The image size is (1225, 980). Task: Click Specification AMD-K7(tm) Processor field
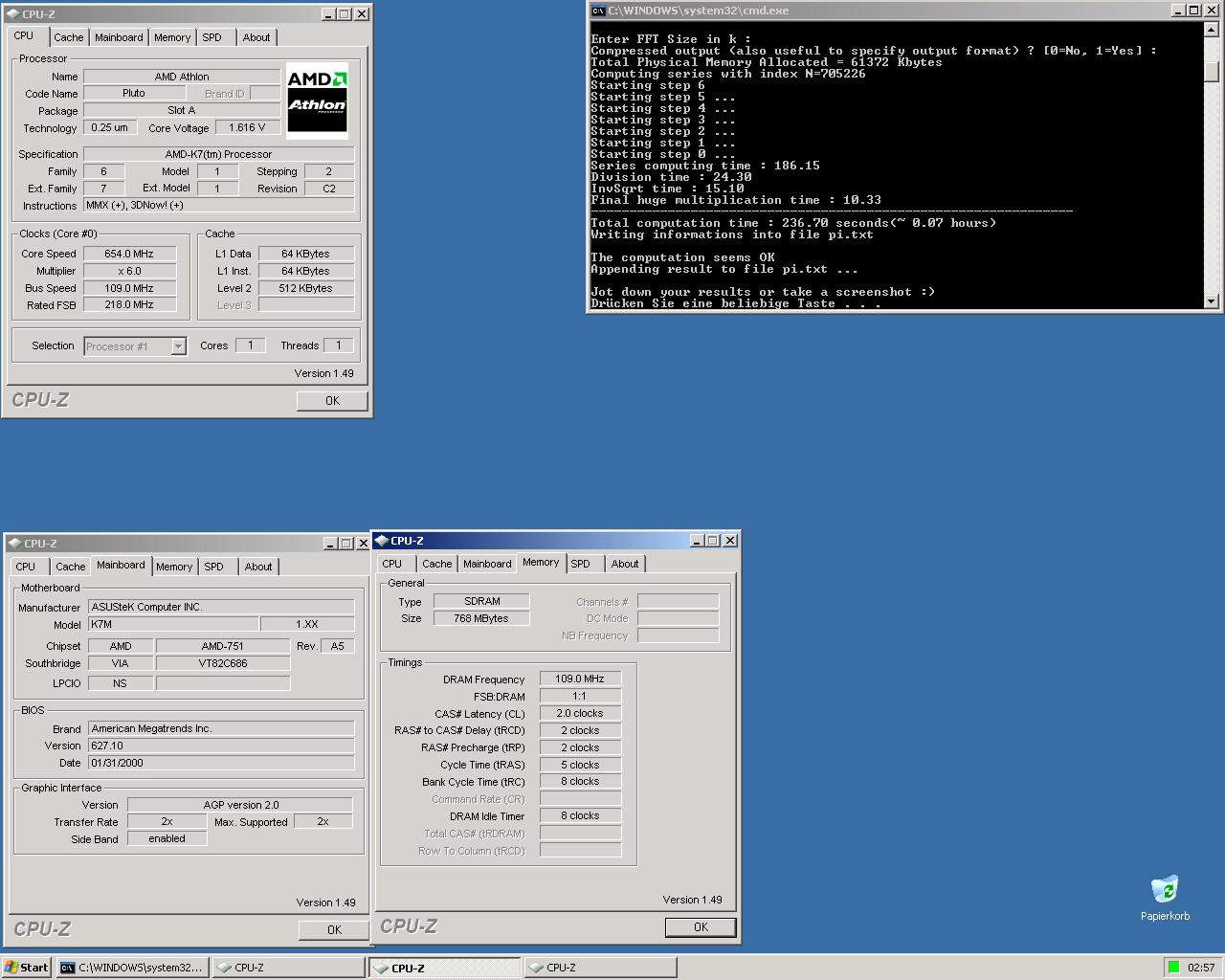(219, 154)
